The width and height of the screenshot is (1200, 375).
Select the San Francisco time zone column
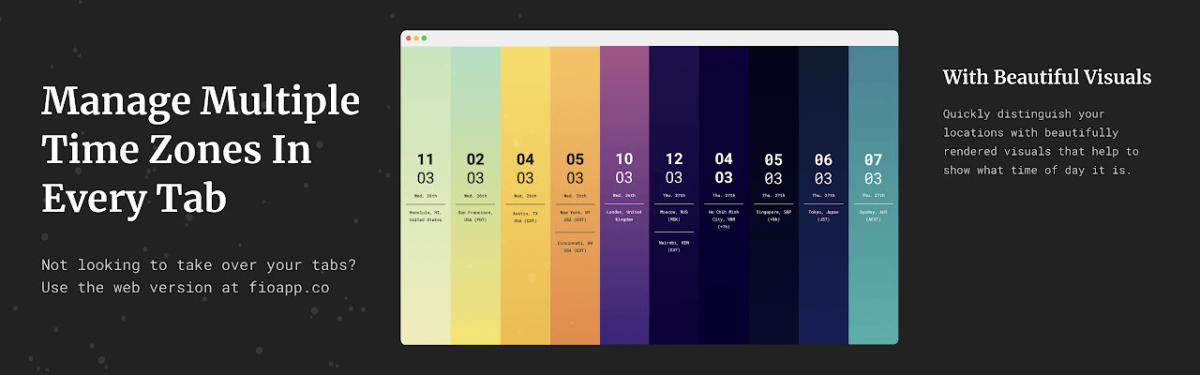(x=475, y=195)
